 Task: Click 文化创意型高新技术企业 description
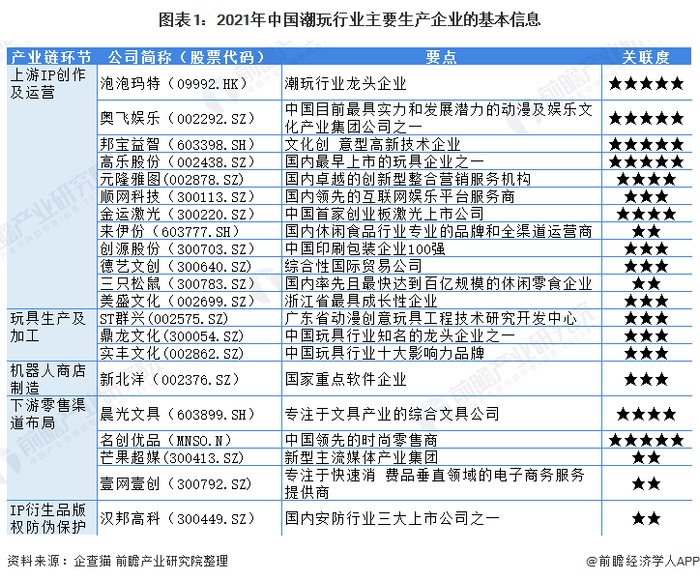point(373,144)
